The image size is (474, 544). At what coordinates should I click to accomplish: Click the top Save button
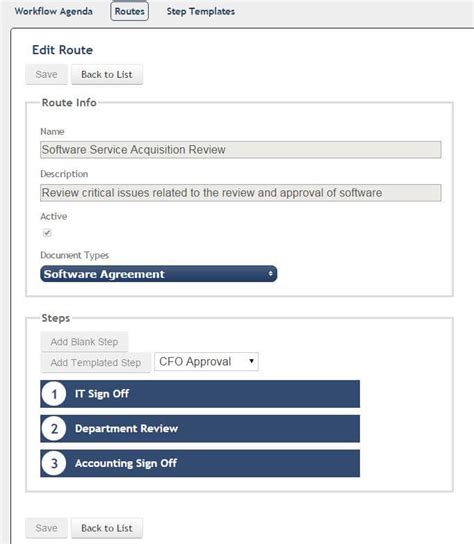pos(46,74)
